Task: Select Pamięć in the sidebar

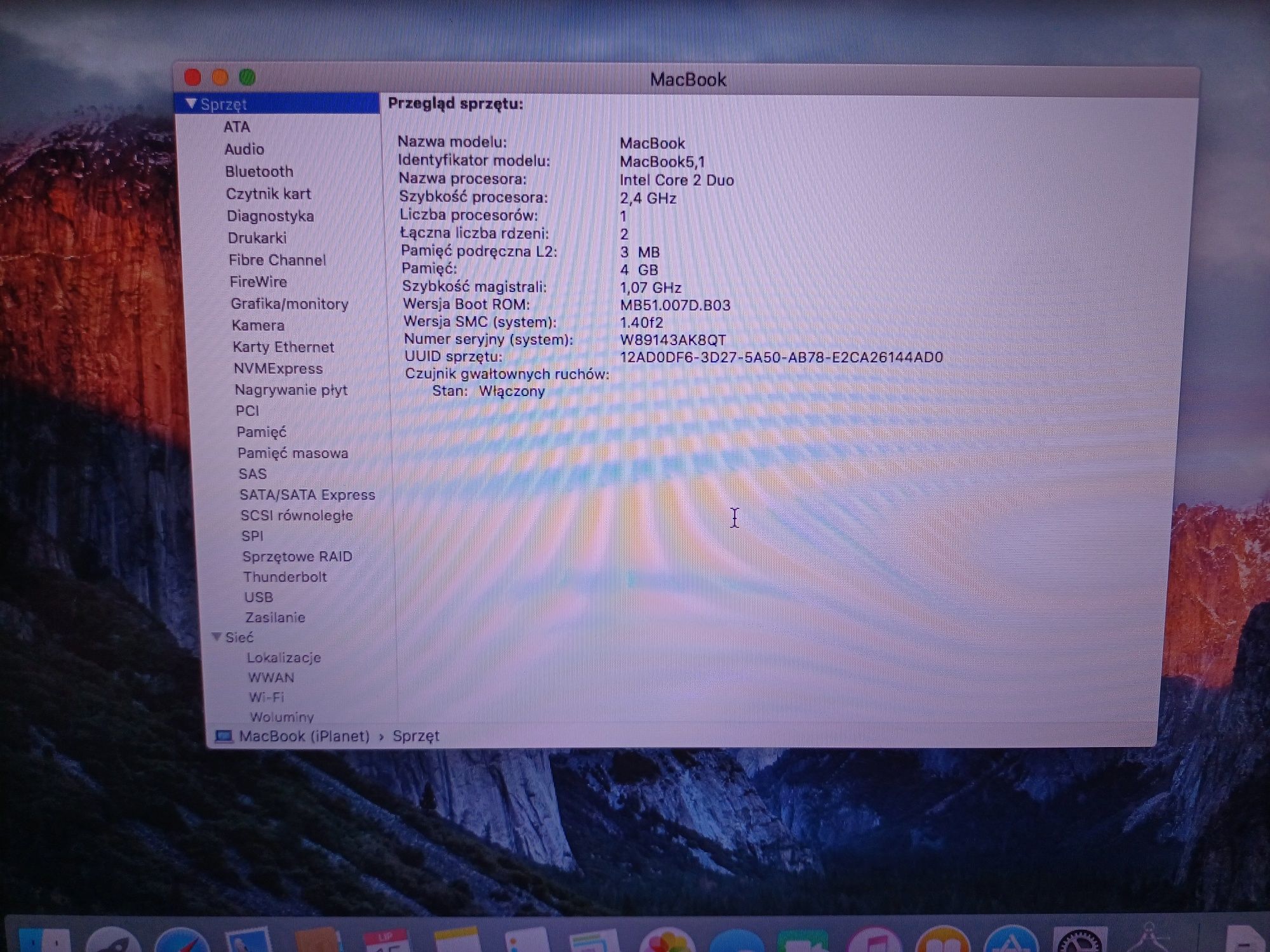Action: (261, 432)
